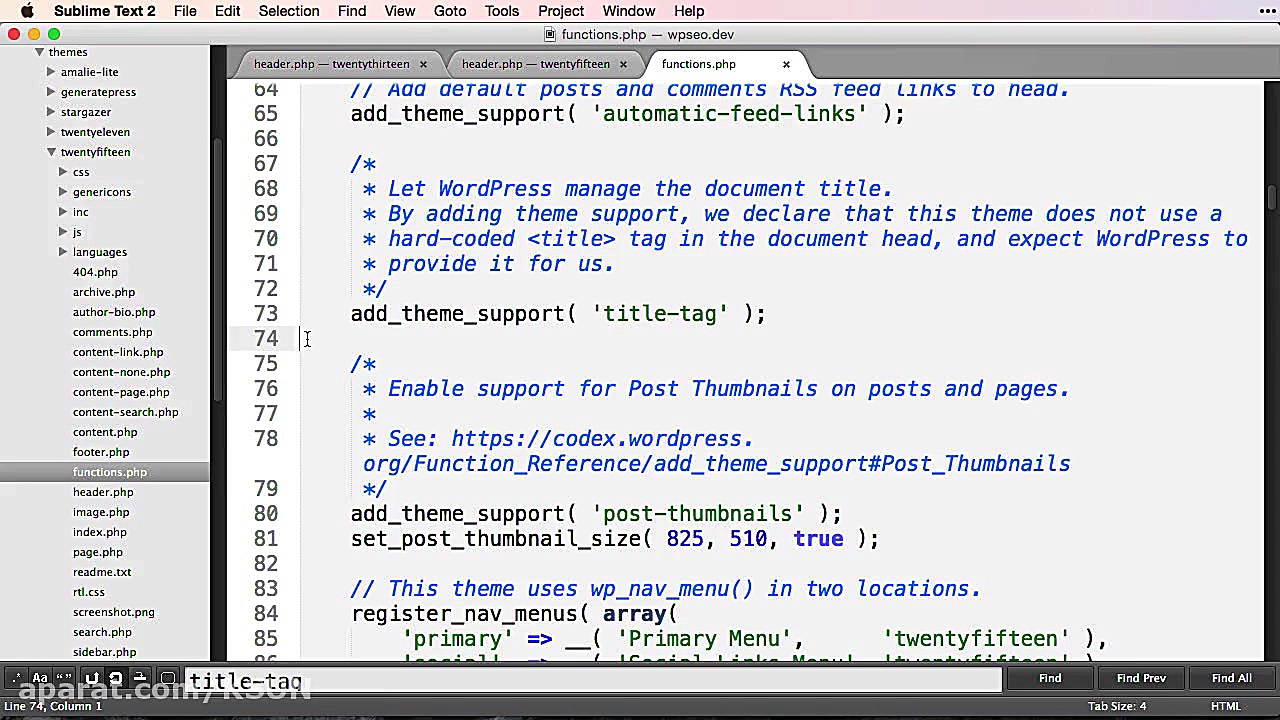
Task: Click the Find Prev button
Action: tap(1141, 678)
